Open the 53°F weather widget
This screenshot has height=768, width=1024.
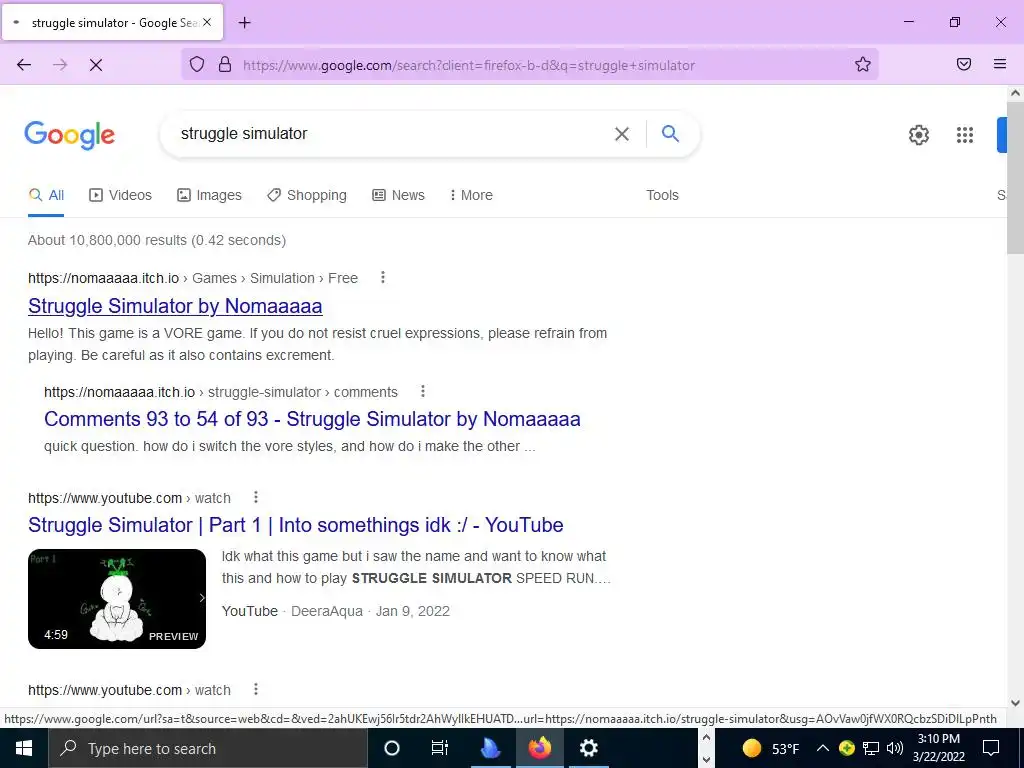pos(771,748)
